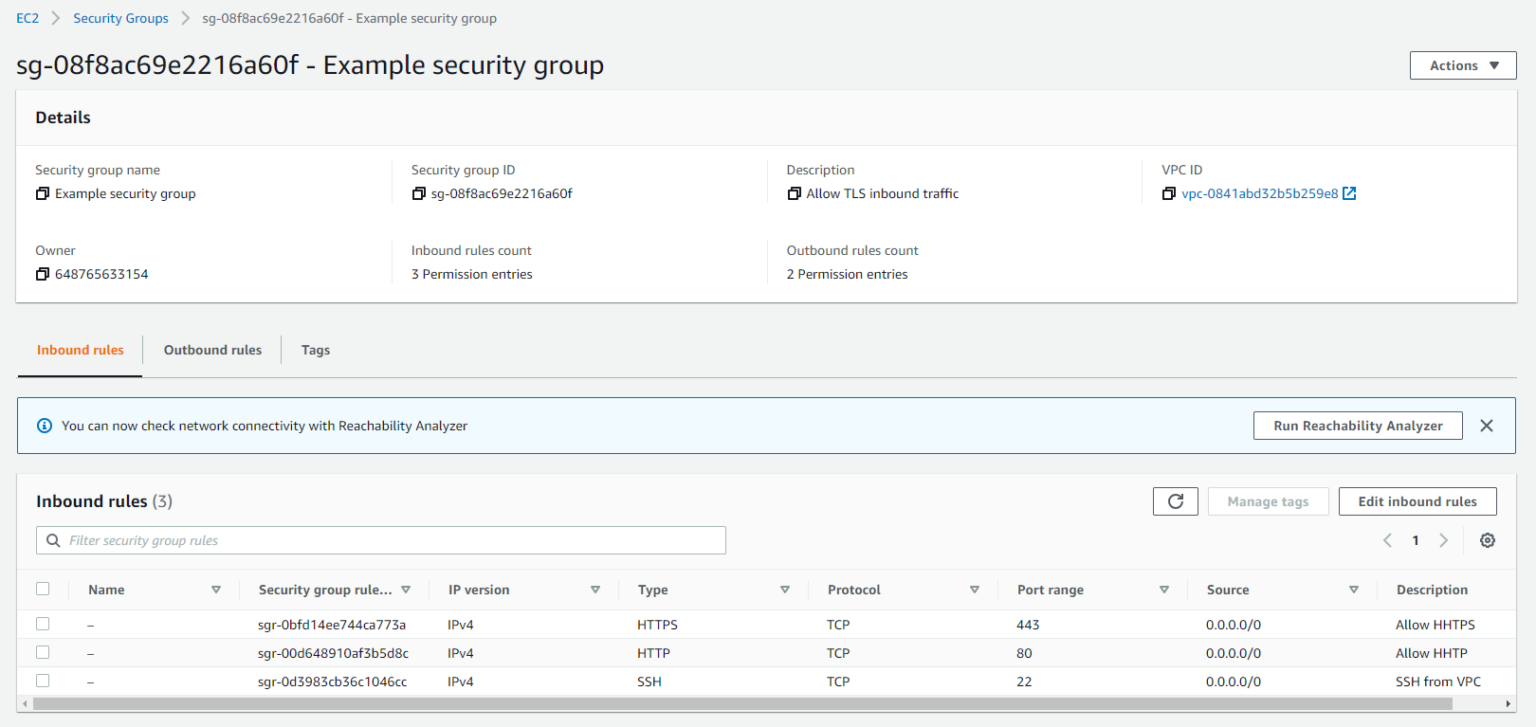The image size is (1536, 727).
Task: Open inbound rules table preferences gear
Action: (x=1487, y=540)
